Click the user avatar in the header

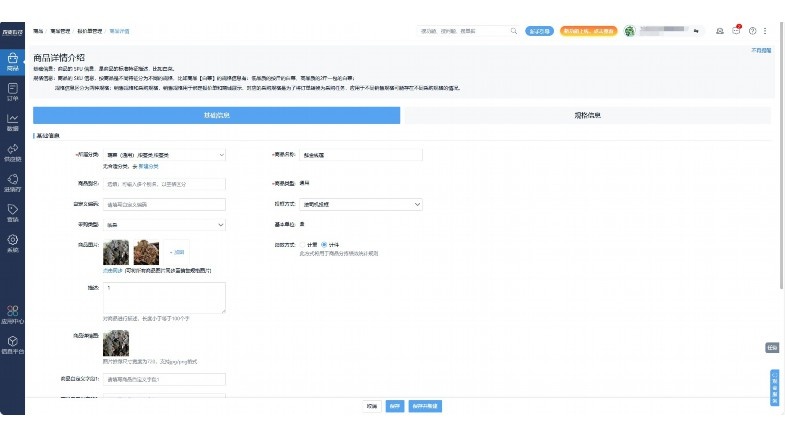coord(629,31)
